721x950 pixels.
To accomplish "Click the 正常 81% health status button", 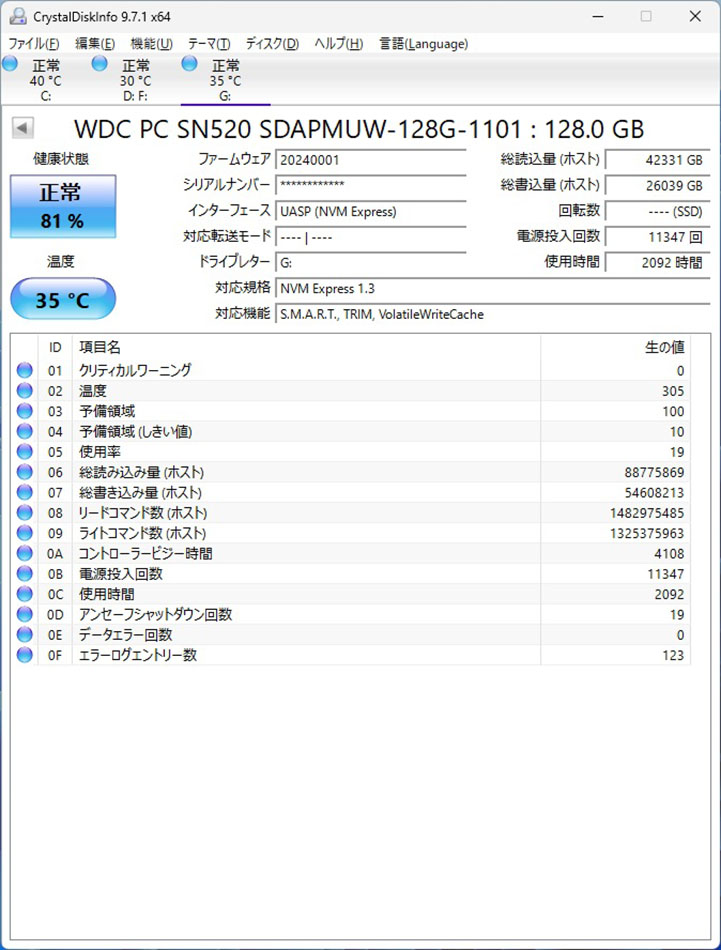I will point(62,206).
